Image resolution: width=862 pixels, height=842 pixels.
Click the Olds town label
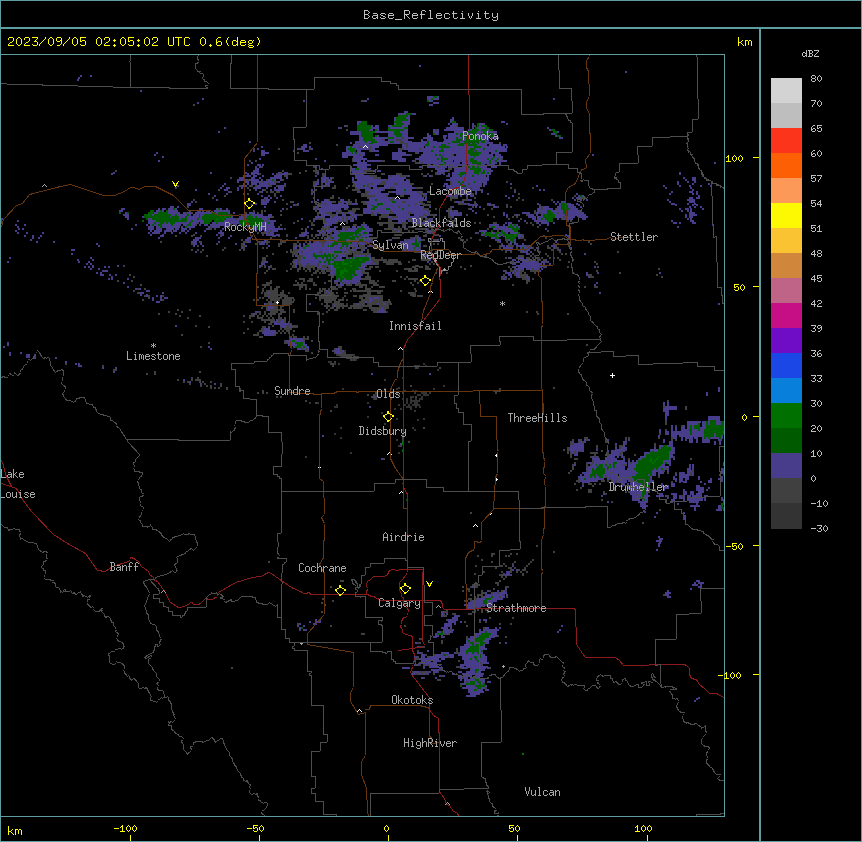tap(388, 394)
